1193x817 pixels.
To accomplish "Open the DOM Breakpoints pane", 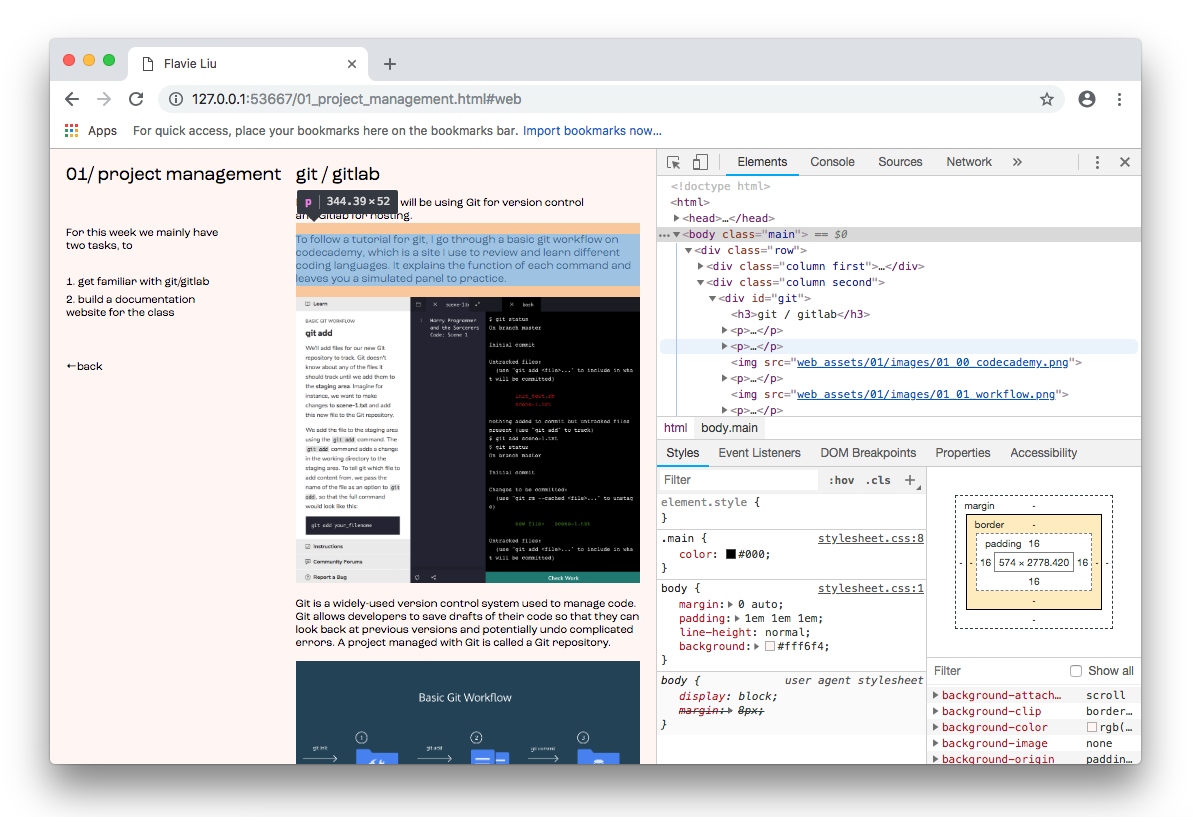I will coord(868,453).
